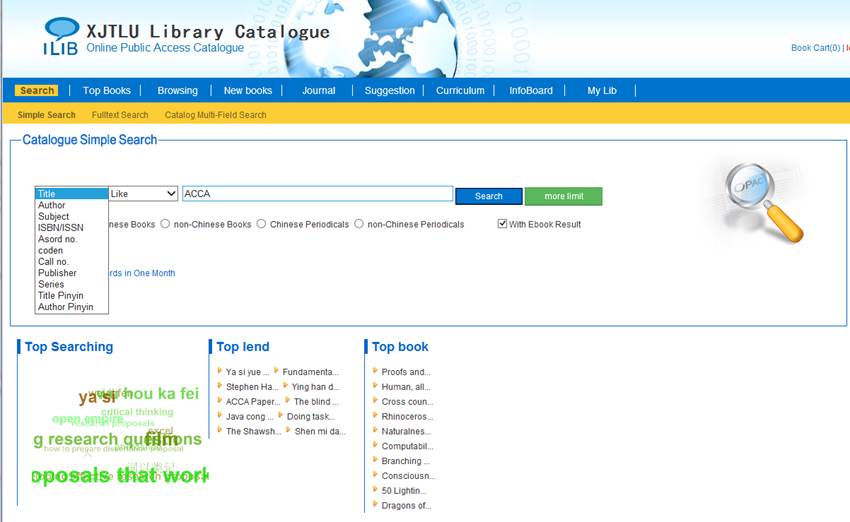Click the green more limit button
Screen dimensions: 850x522
click(x=564, y=196)
